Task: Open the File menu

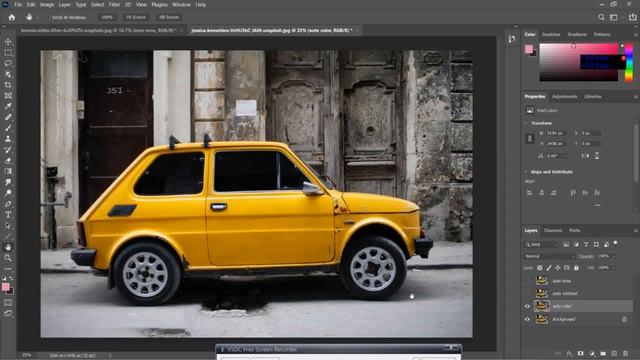Action: [x=18, y=4]
